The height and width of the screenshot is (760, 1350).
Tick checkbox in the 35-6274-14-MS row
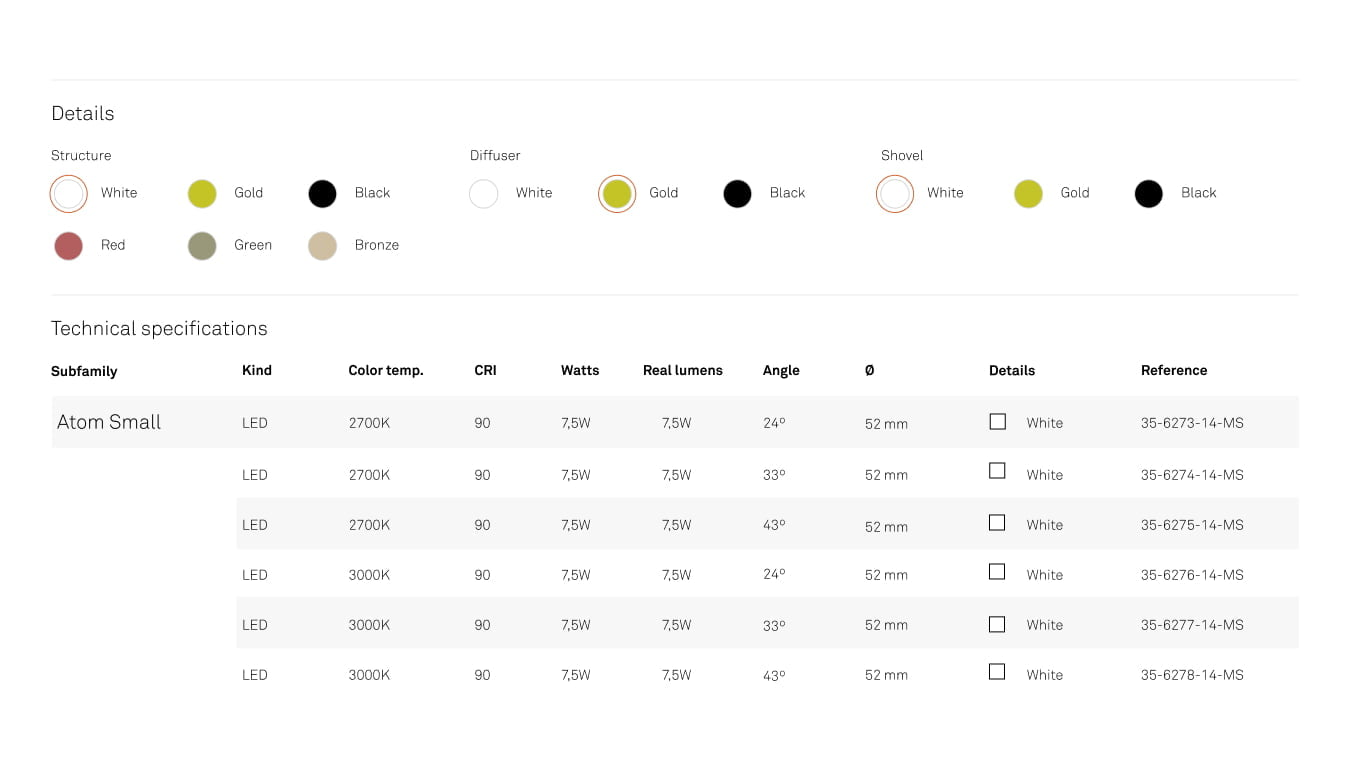click(997, 471)
